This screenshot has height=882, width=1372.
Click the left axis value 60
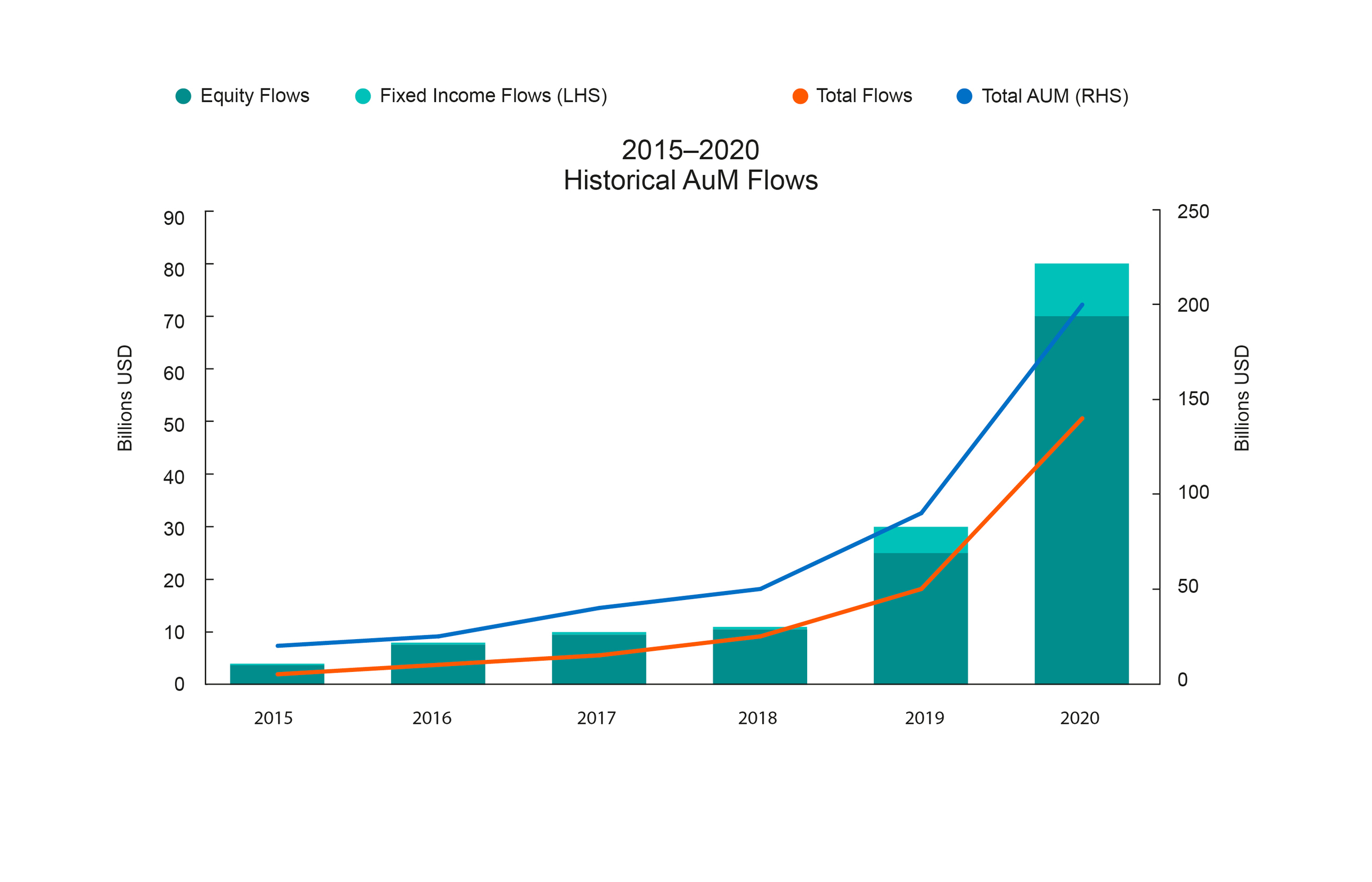pos(174,374)
